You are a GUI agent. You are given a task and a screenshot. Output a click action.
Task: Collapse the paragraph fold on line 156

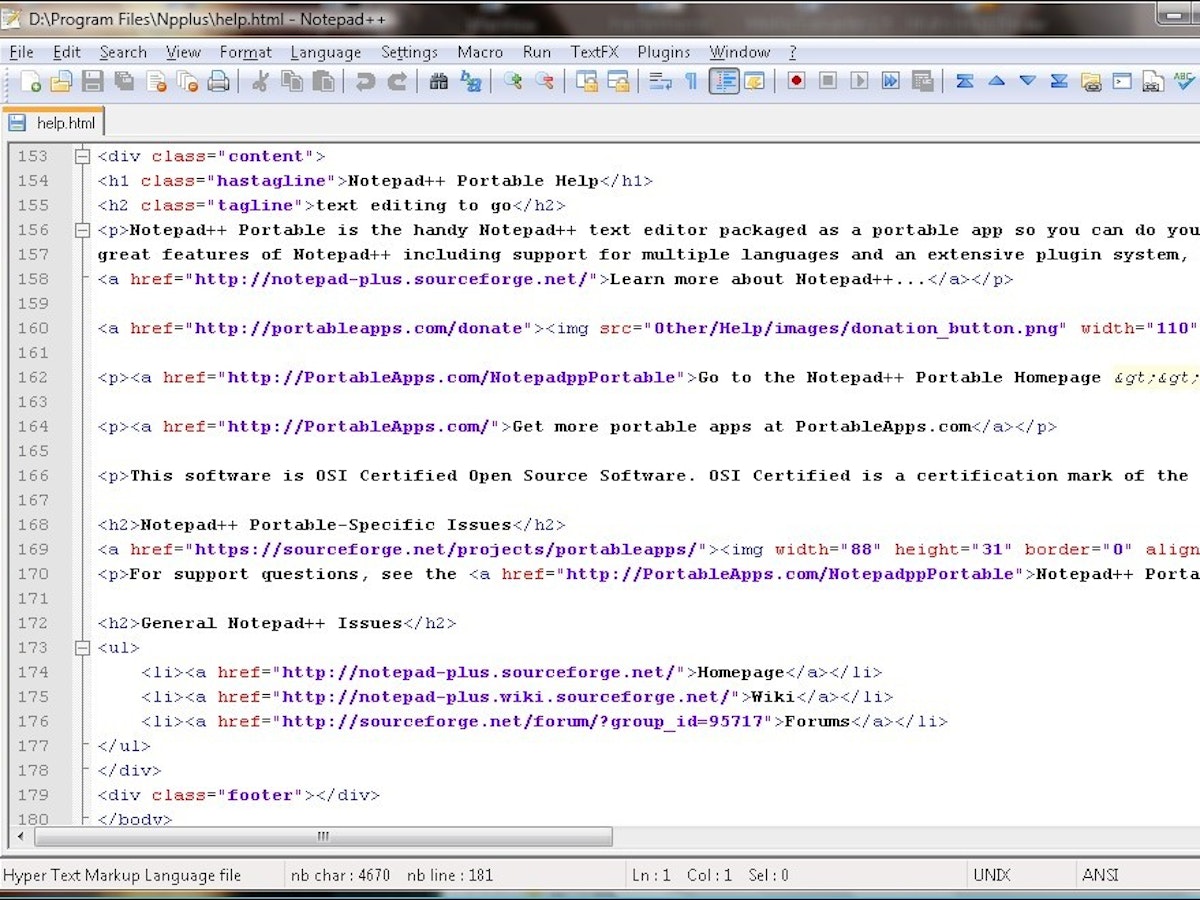pos(82,229)
